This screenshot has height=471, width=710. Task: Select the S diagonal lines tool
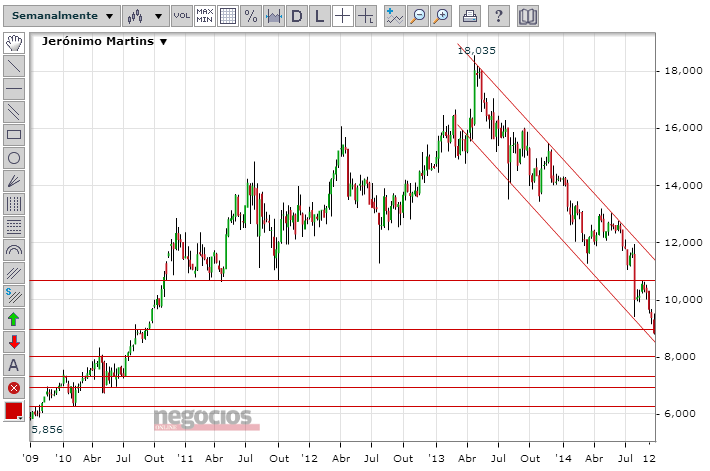pyautogui.click(x=14, y=296)
